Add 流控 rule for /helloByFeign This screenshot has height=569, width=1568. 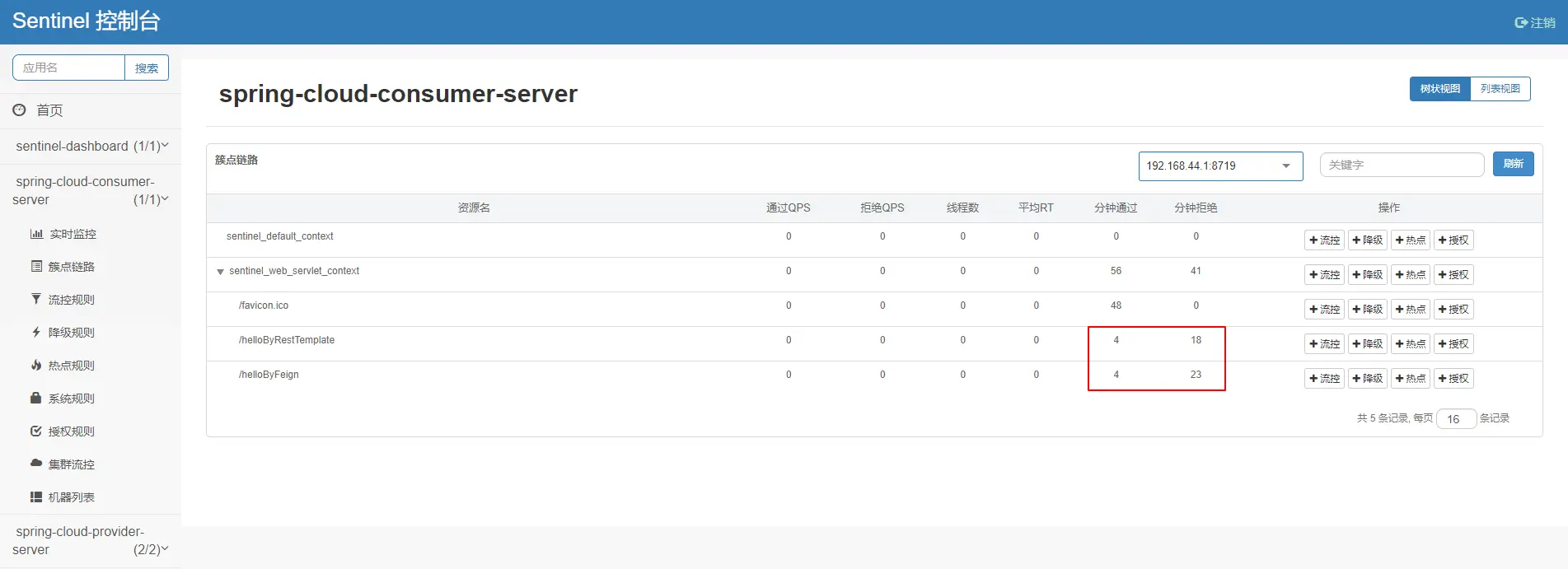1324,379
